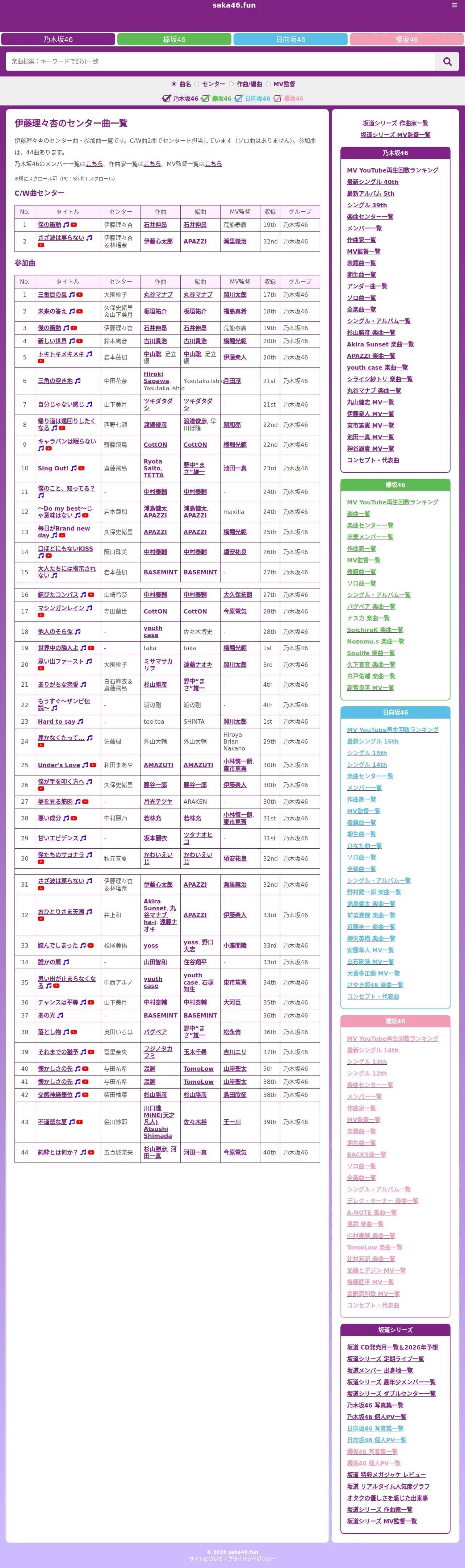Click 五百城茉央 center cell in row 44
The width and height of the screenshot is (465, 1568).
point(121,1152)
